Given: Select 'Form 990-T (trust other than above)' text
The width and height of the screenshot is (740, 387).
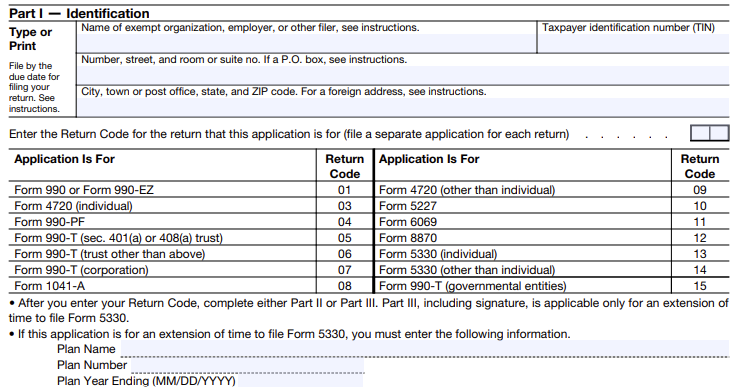Looking at the screenshot, I should (x=109, y=254).
